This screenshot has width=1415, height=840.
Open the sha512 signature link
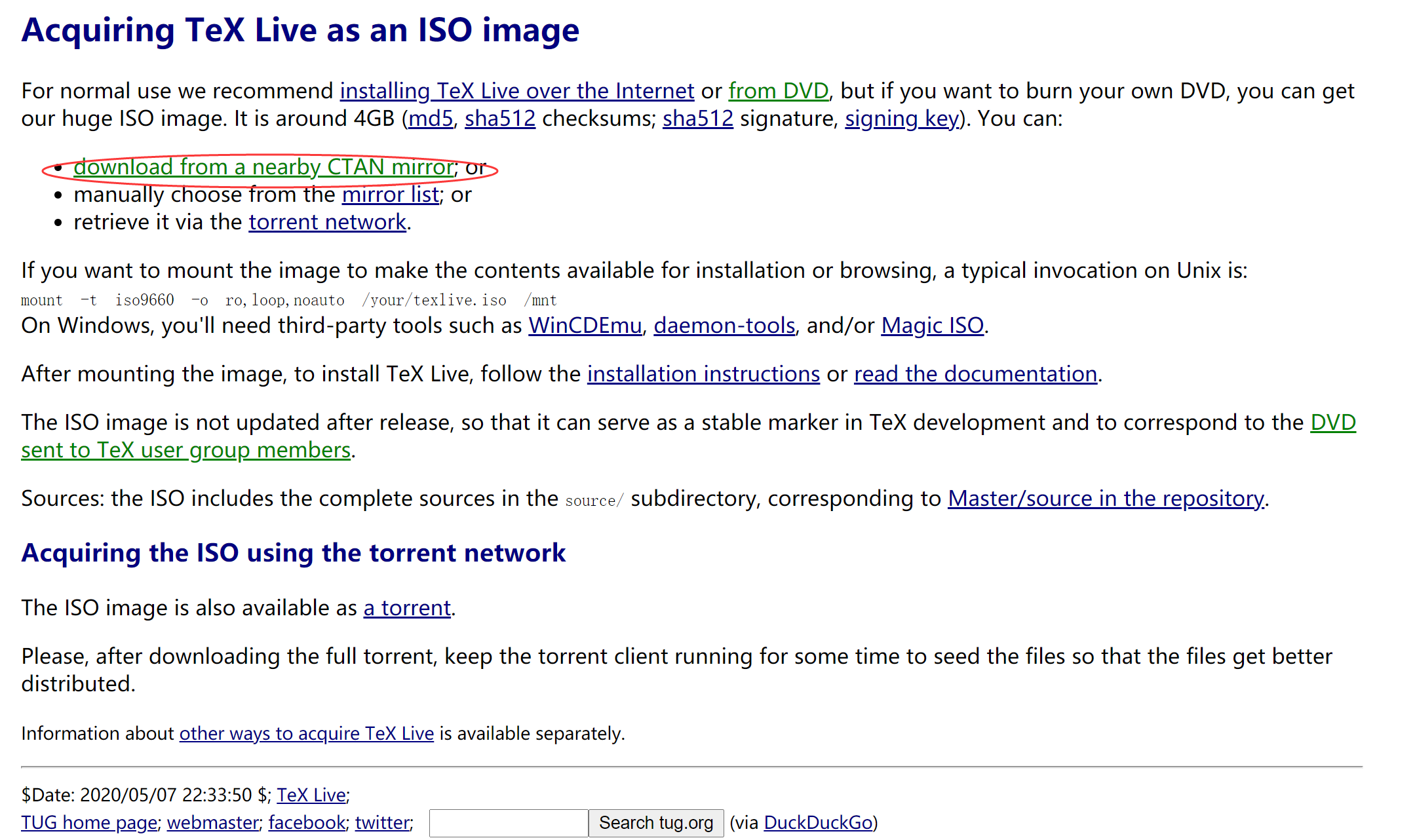click(x=697, y=119)
